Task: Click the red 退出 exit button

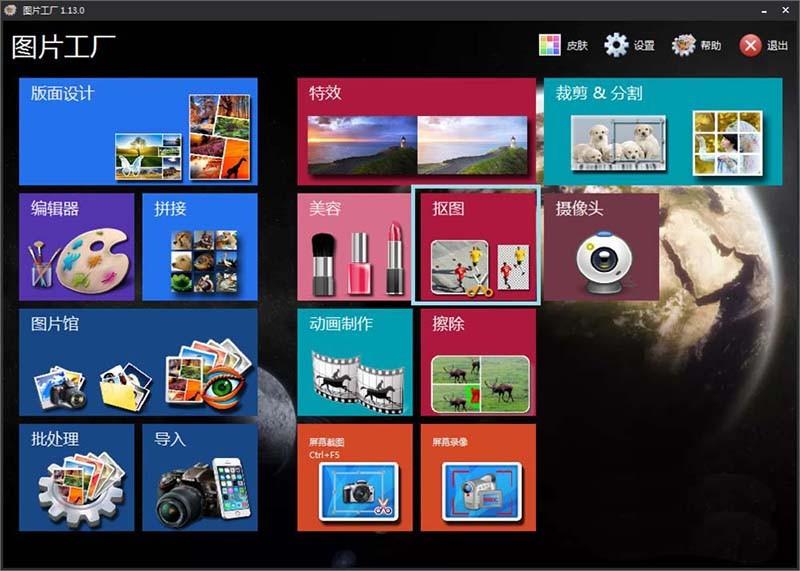Action: click(764, 45)
